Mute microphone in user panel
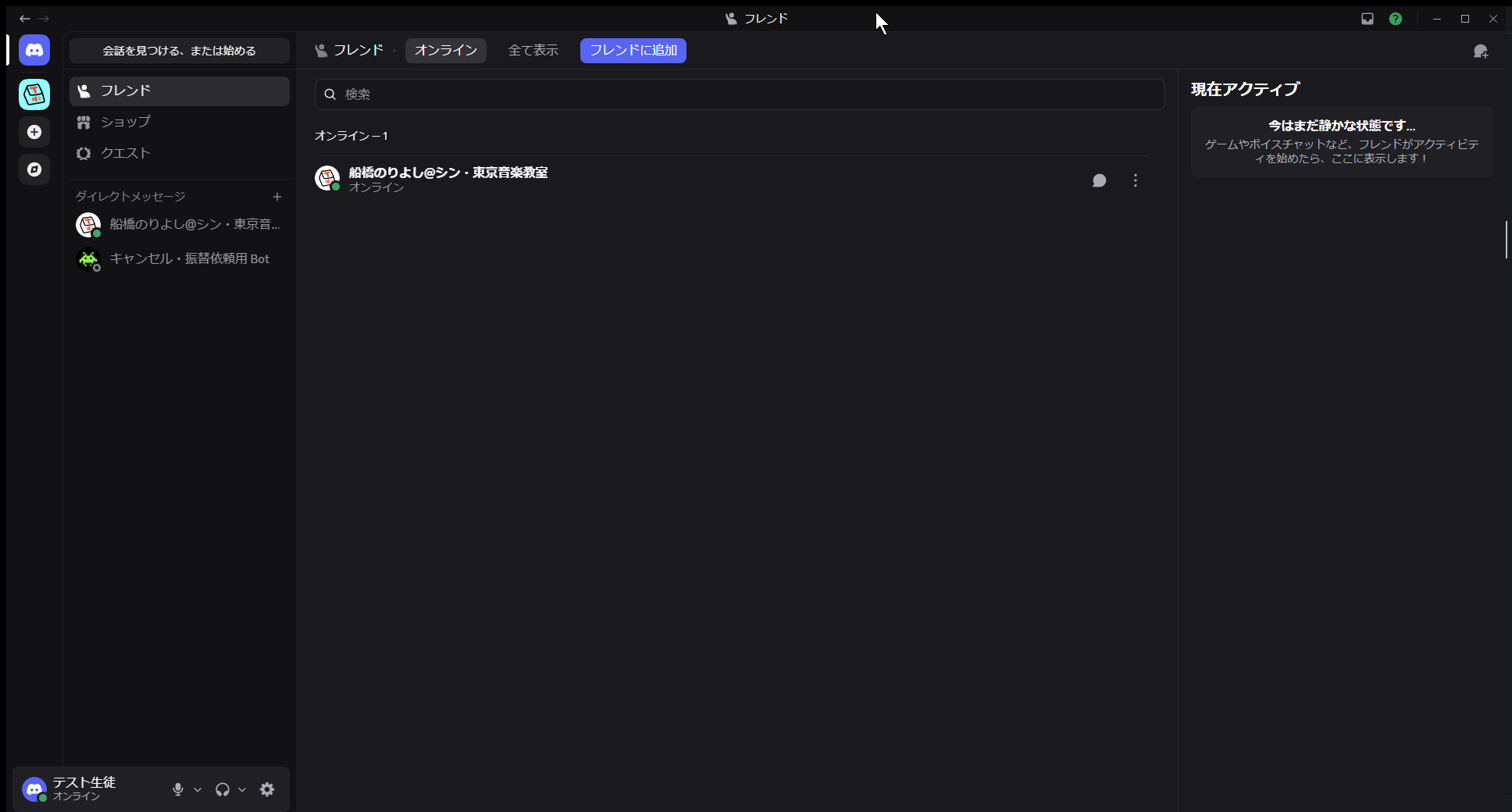The width and height of the screenshot is (1512, 812). [178, 789]
